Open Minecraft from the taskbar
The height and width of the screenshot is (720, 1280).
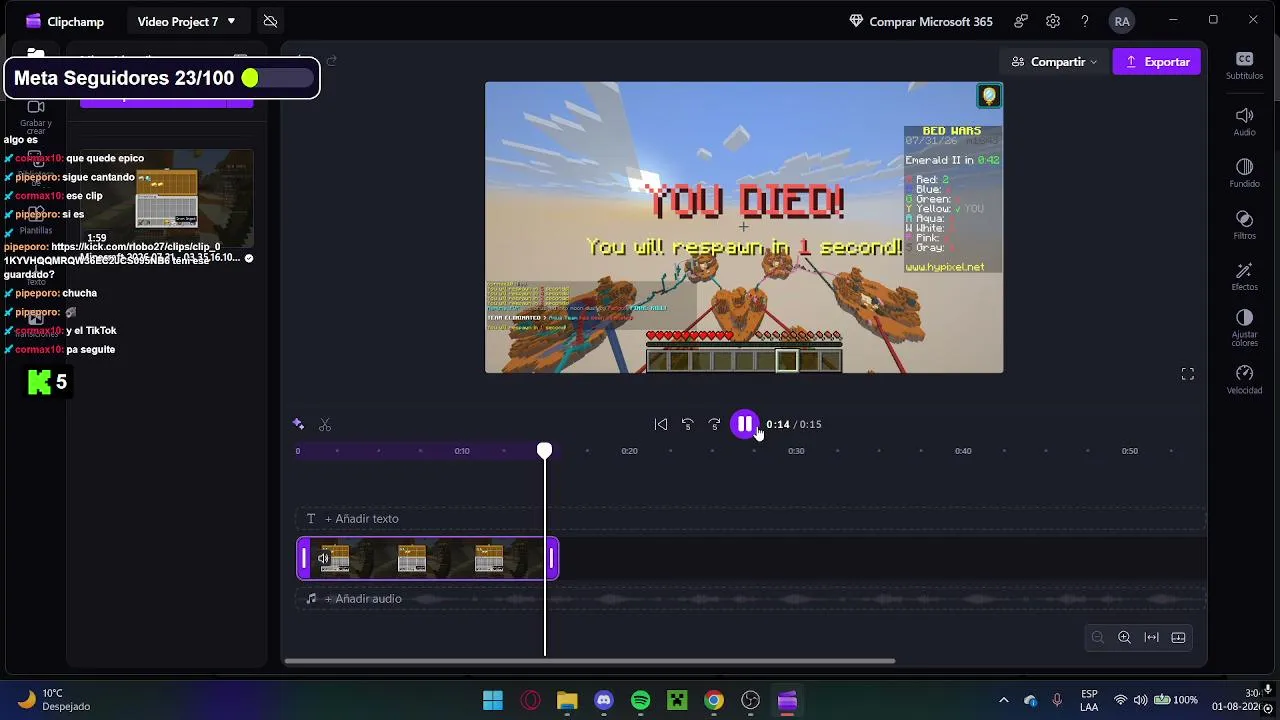[x=677, y=700]
